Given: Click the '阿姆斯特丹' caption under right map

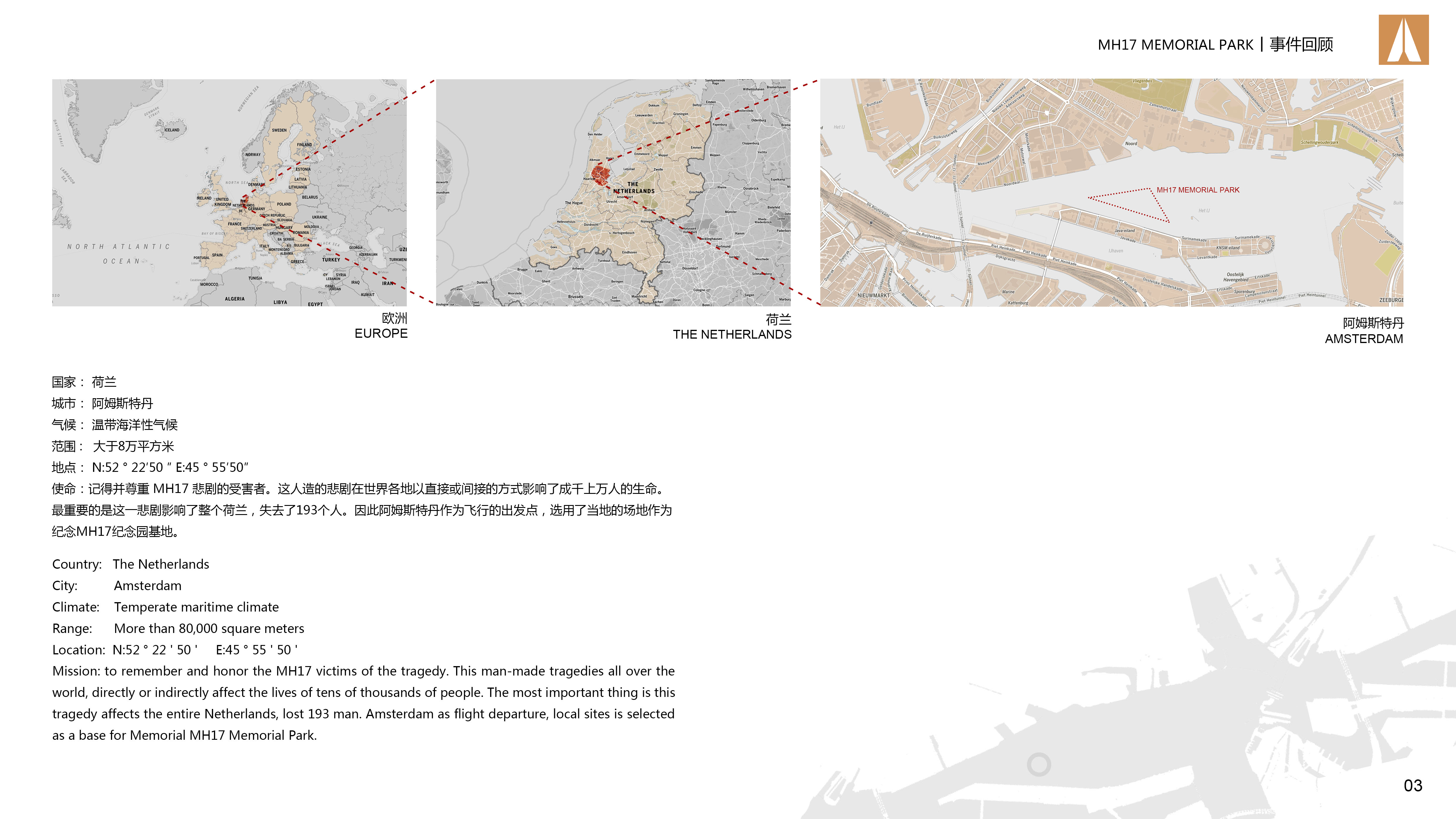Looking at the screenshot, I should click(x=1373, y=323).
